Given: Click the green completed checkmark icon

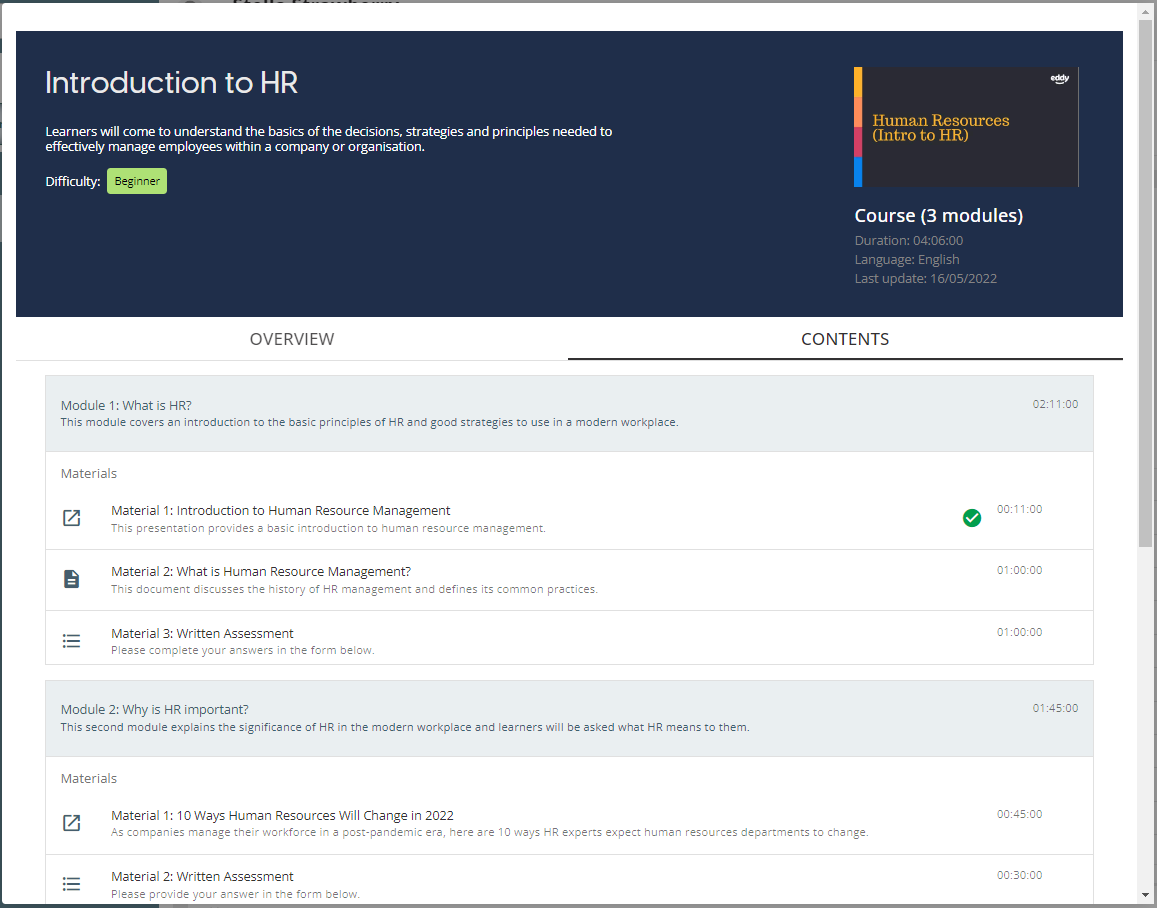Looking at the screenshot, I should pyautogui.click(x=971, y=518).
